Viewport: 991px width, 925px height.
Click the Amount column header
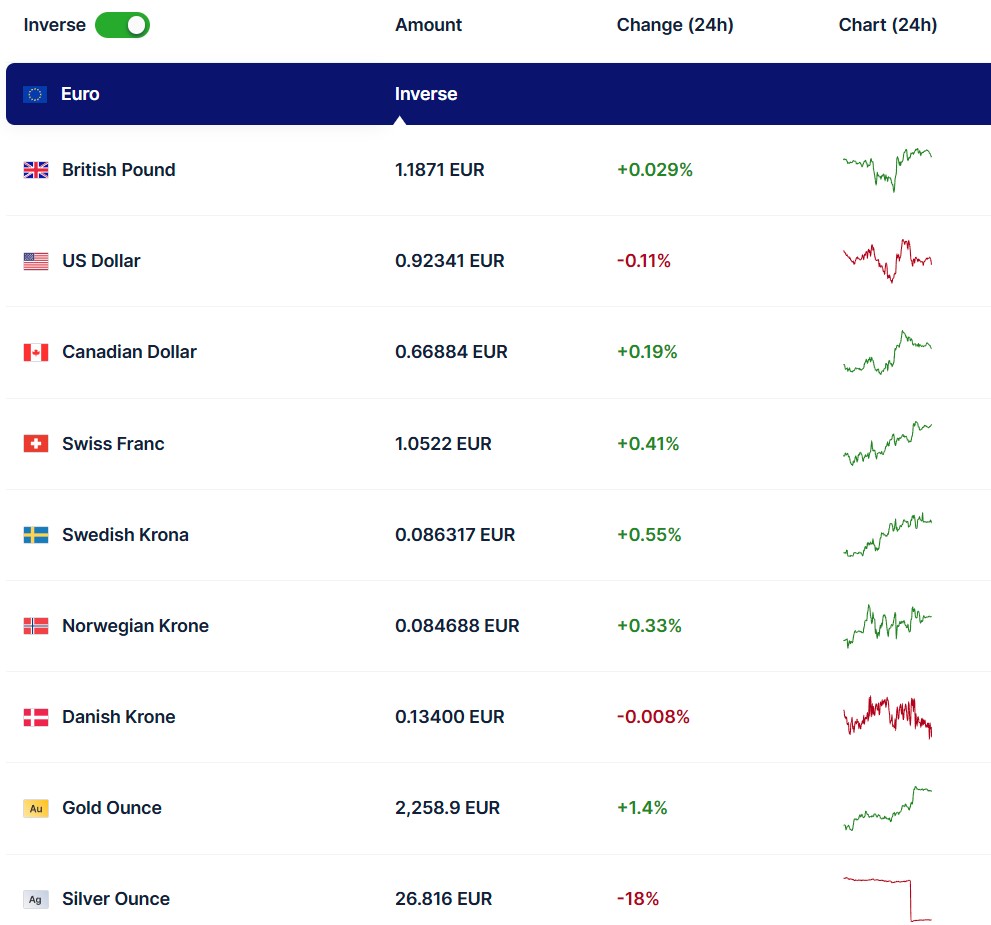(428, 25)
